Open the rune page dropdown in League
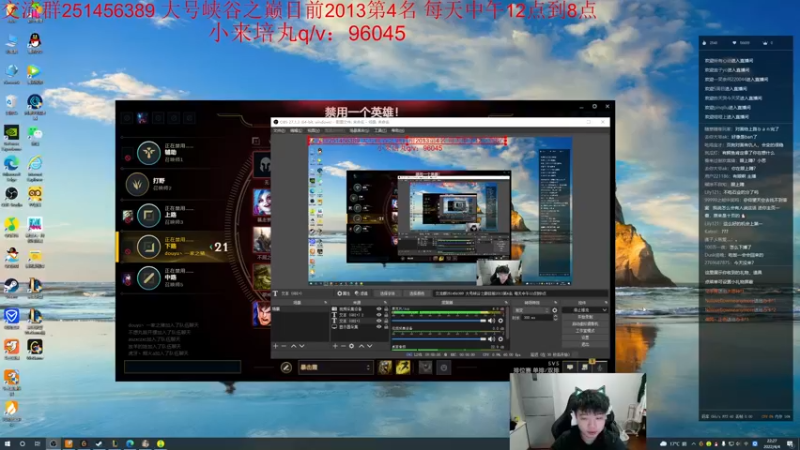The width and height of the screenshot is (800, 450). pos(335,367)
